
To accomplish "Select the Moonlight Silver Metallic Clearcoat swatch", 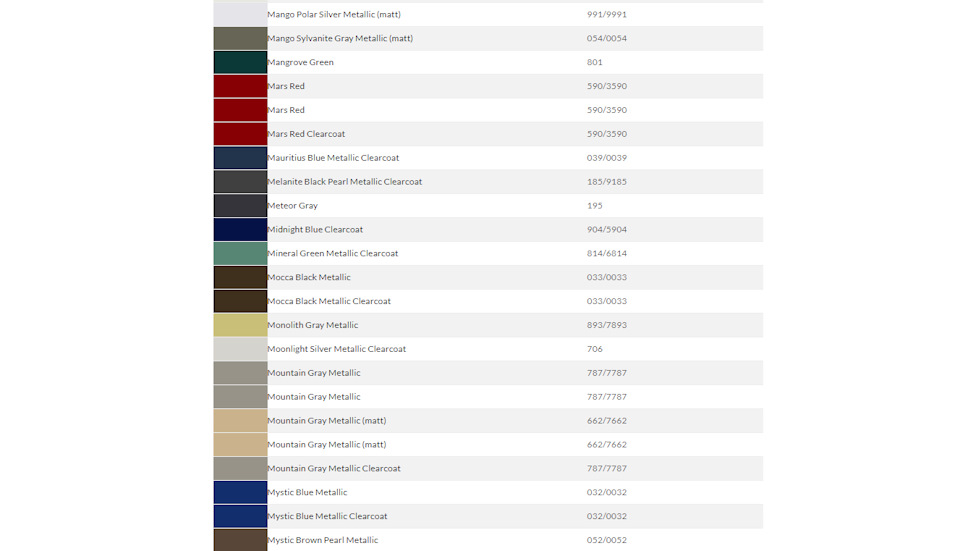I will pyautogui.click(x=240, y=348).
